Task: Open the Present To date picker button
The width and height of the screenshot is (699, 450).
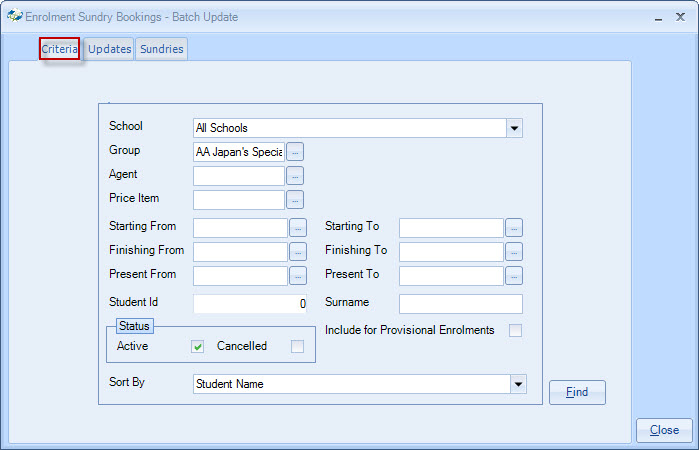Action: click(x=513, y=275)
